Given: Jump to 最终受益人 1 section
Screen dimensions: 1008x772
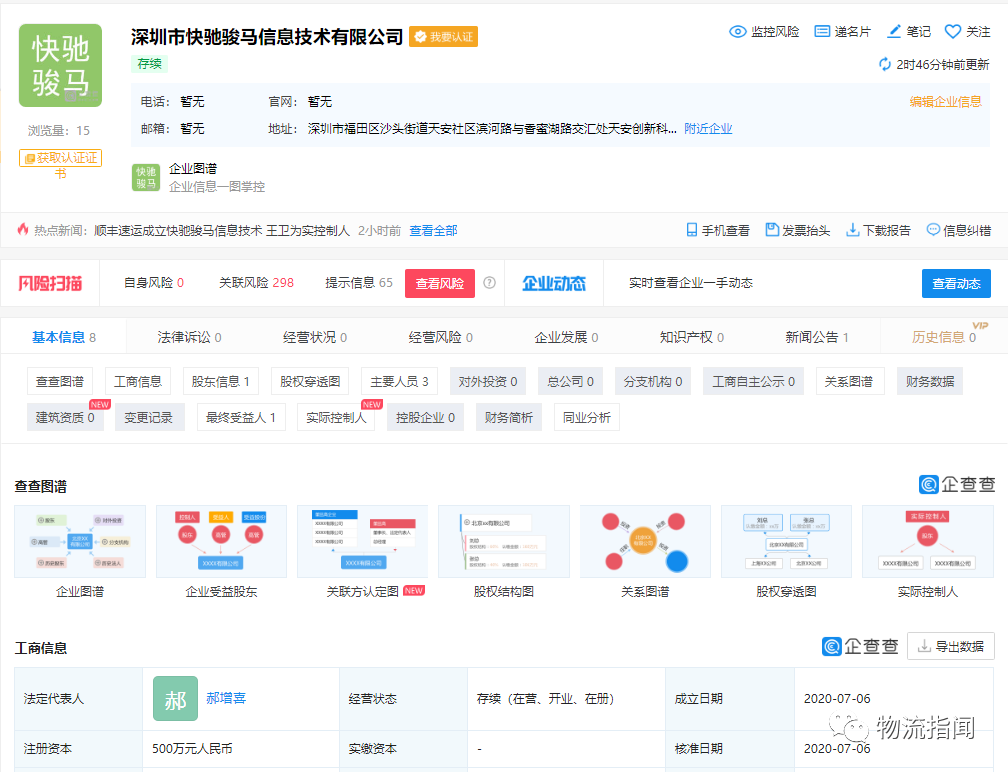Looking at the screenshot, I should 241,417.
